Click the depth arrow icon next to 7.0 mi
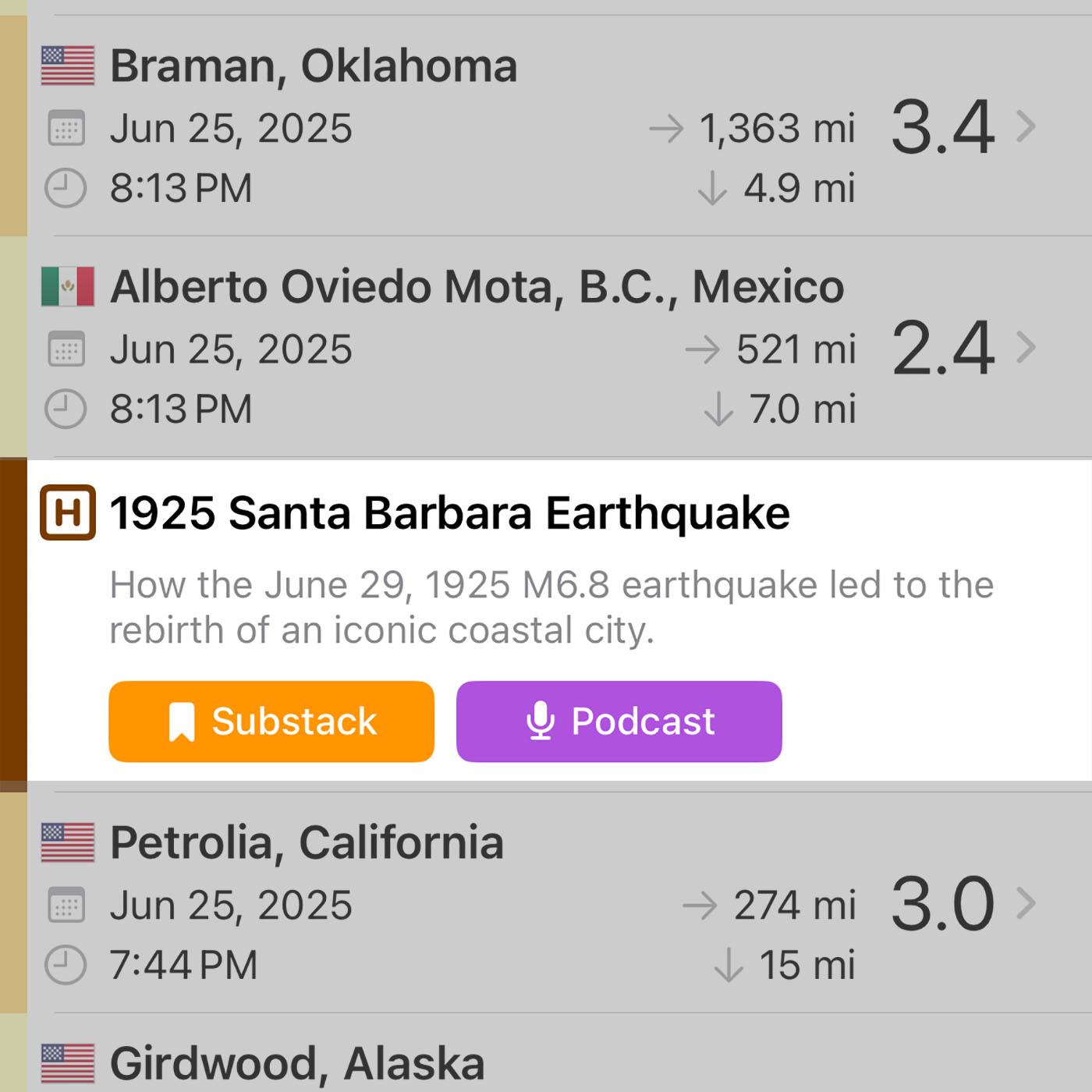 (x=718, y=409)
